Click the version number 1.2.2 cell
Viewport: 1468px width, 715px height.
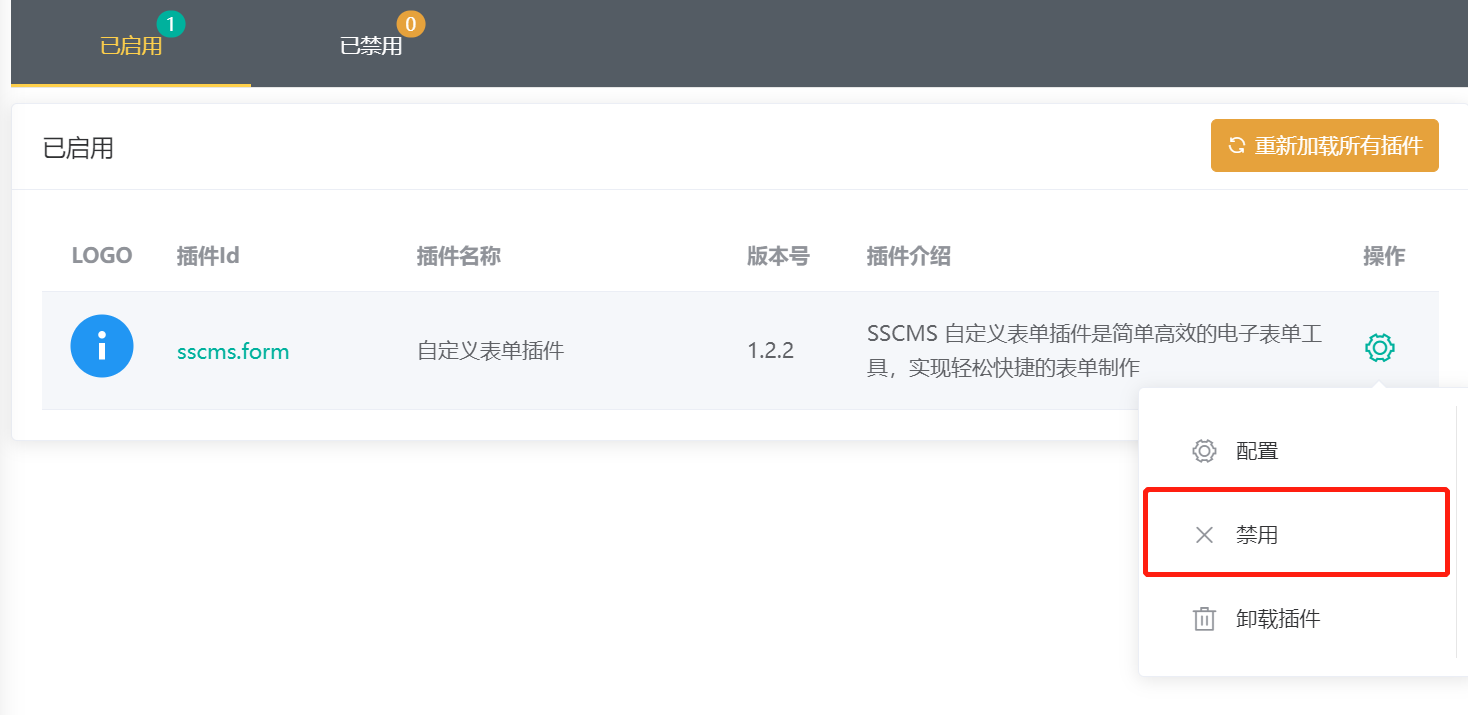pos(770,351)
